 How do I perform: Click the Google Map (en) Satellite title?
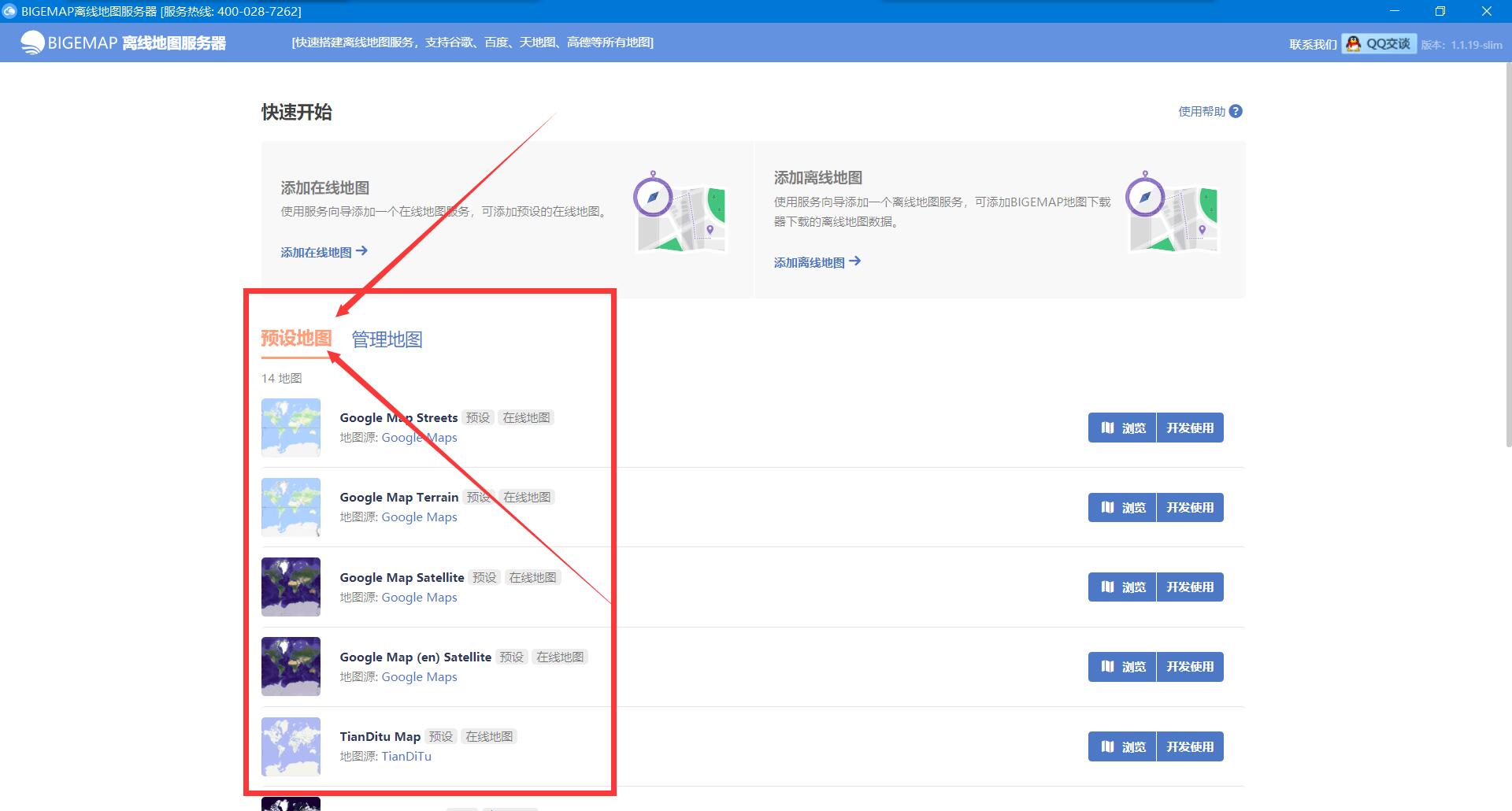(415, 657)
